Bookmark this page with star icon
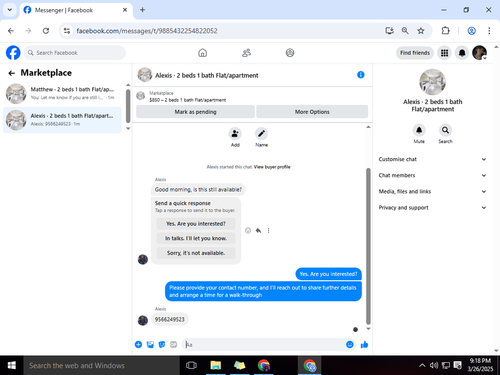The width and height of the screenshot is (500, 375). 421,31
